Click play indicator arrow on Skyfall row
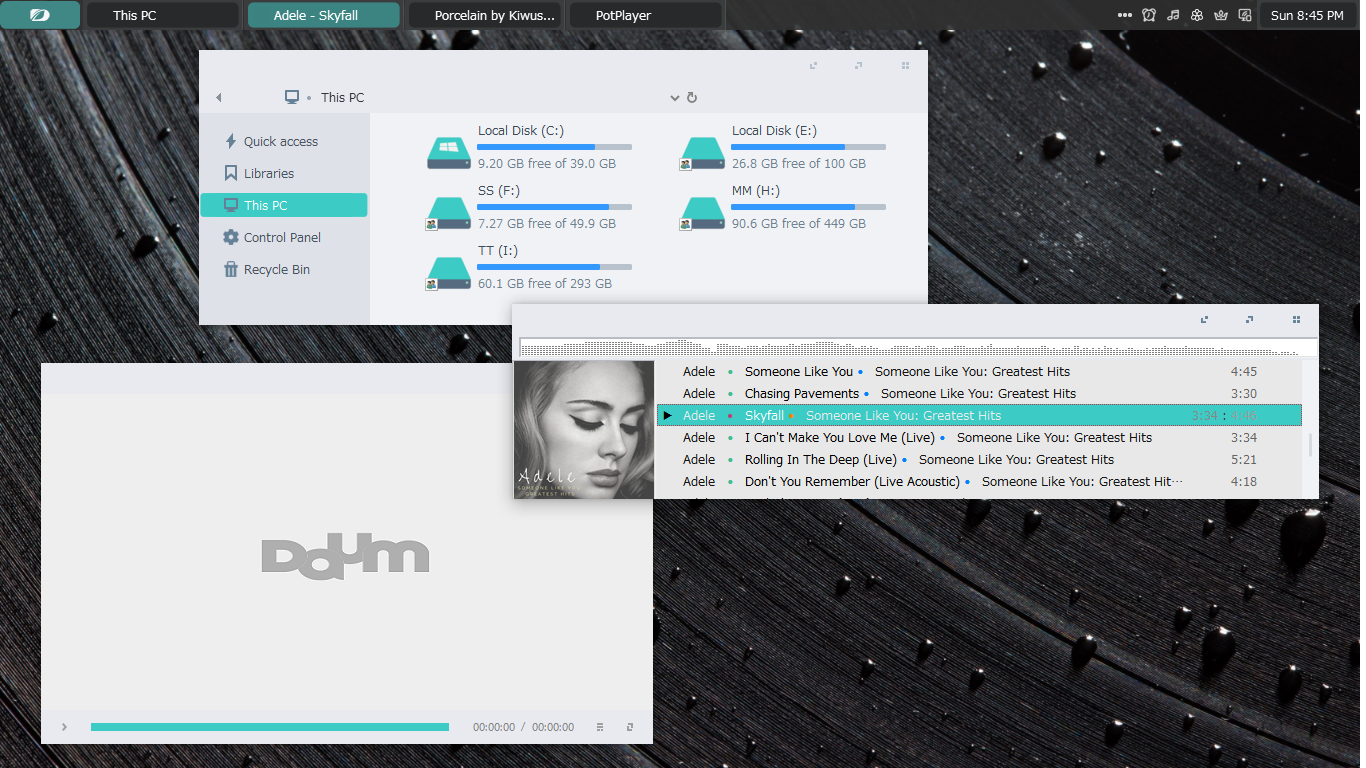 tap(667, 415)
